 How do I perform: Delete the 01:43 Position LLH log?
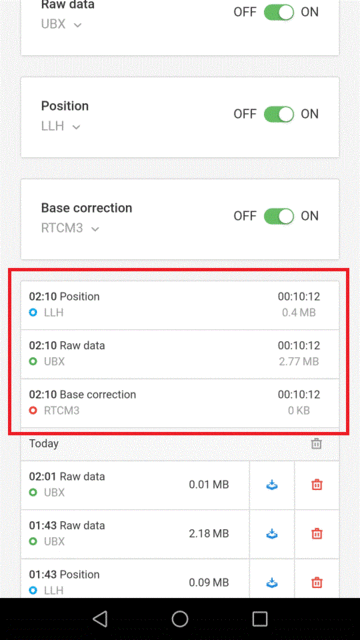click(317, 583)
